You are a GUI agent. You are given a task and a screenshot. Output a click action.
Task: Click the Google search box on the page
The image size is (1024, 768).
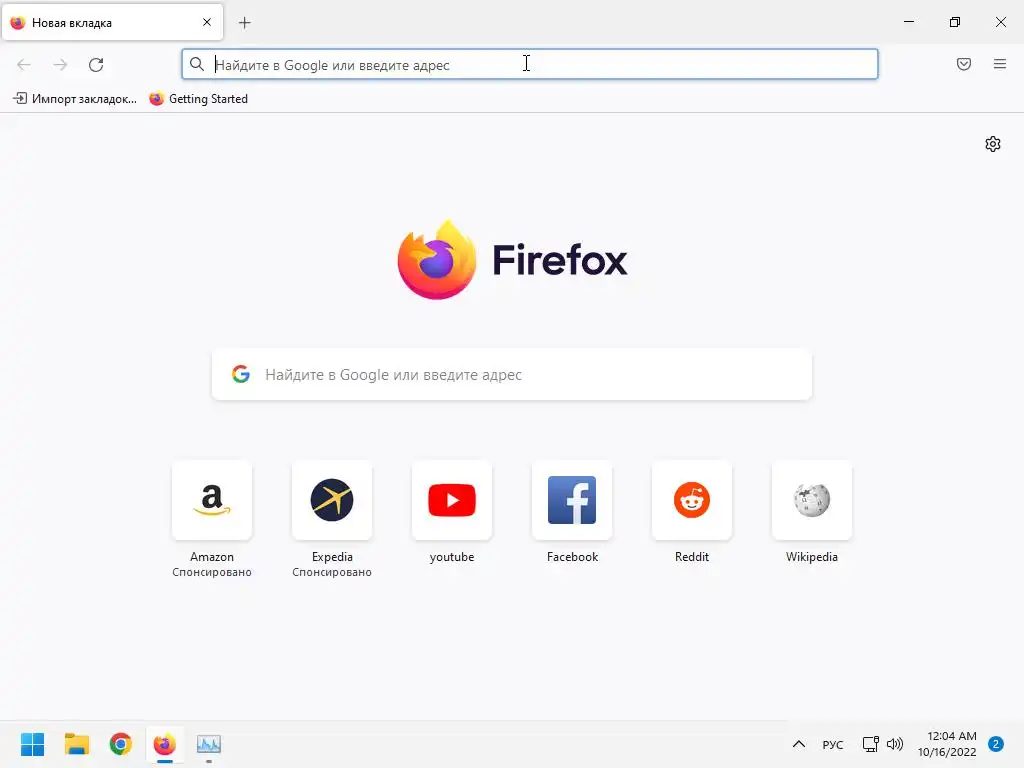(512, 374)
